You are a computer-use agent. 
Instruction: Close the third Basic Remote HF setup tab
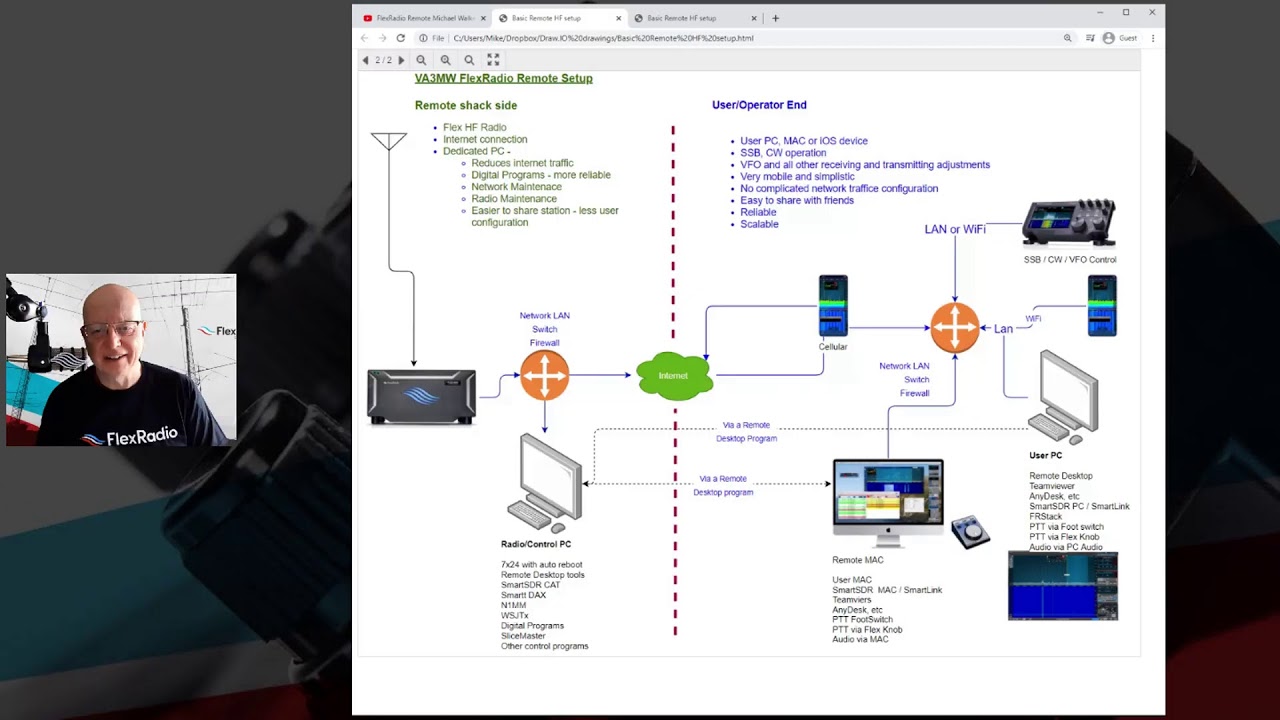point(754,18)
